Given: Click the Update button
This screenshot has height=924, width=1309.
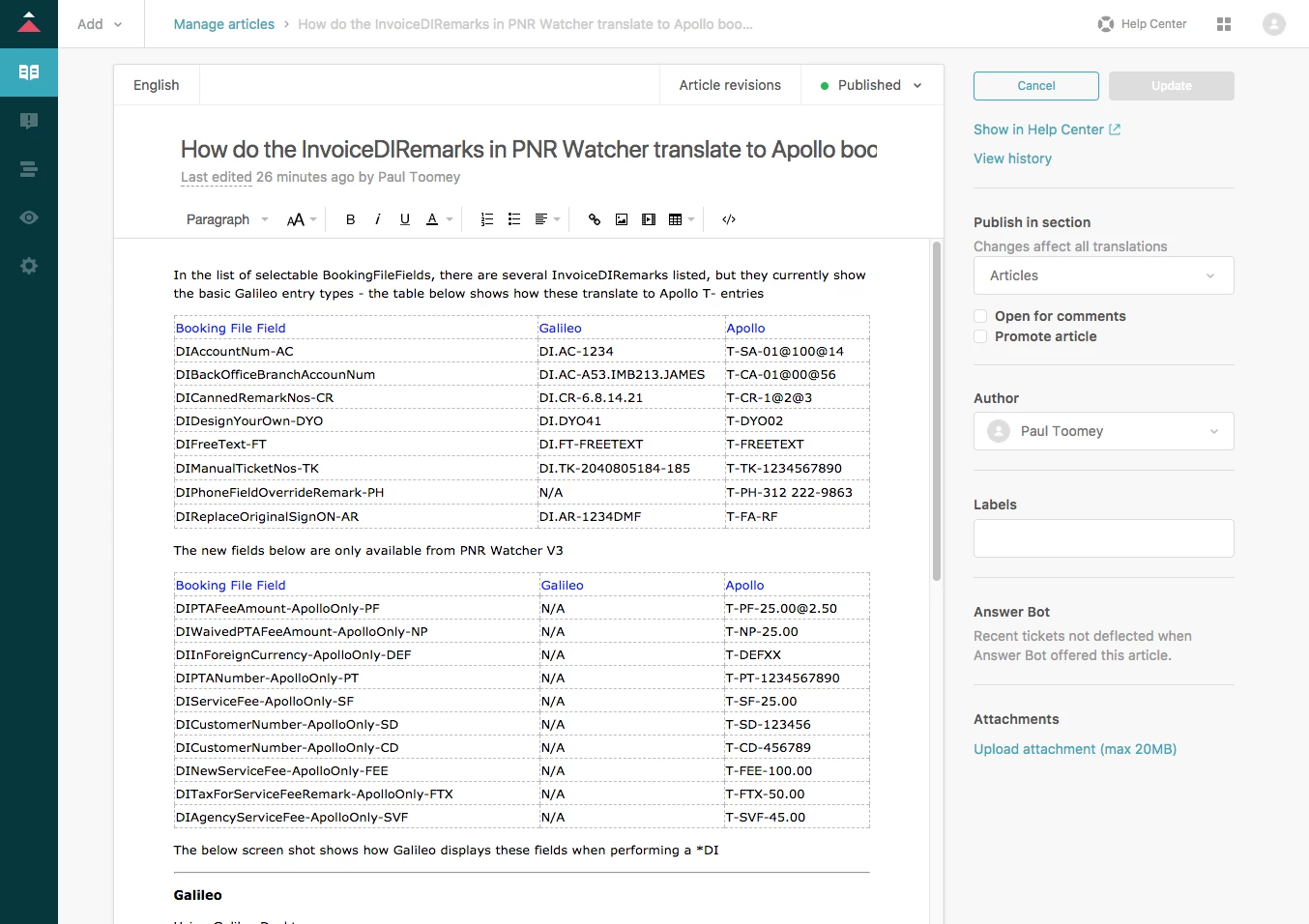Looking at the screenshot, I should click(1172, 86).
